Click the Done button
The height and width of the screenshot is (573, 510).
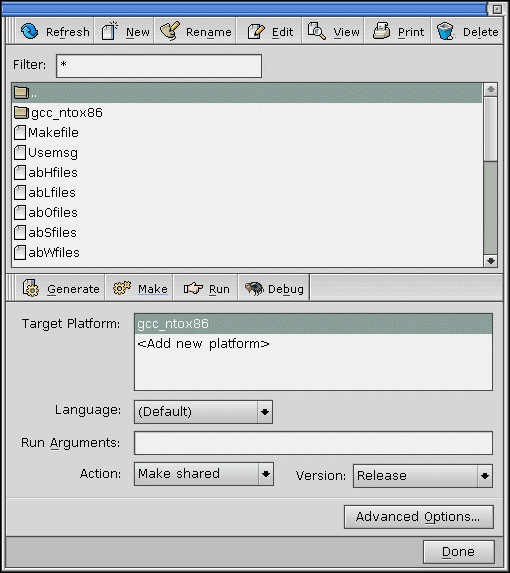(459, 551)
